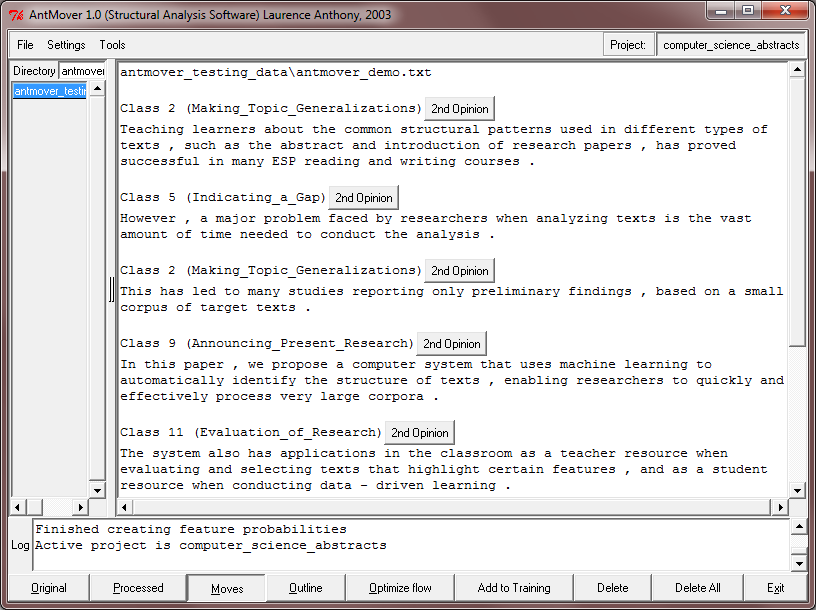Click the Optimize flow button
Viewport: 816px width, 610px height.
(400, 588)
